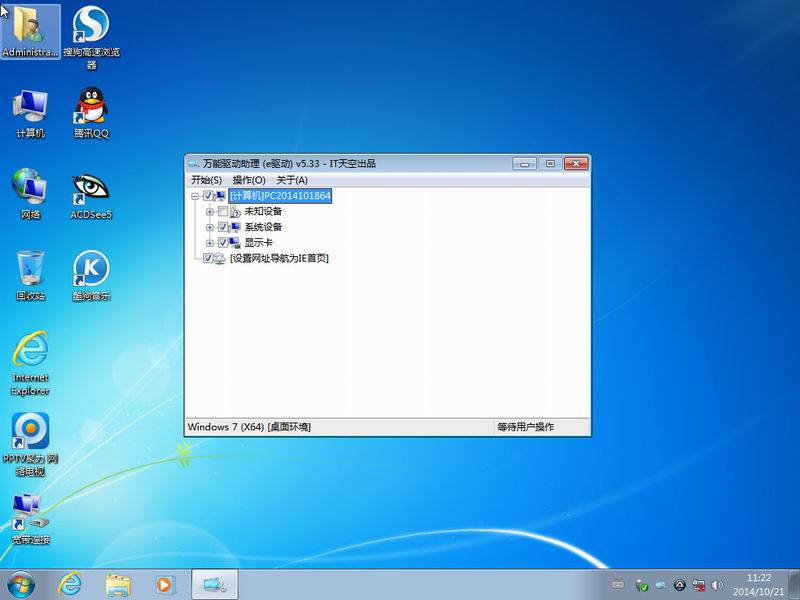Open the 开始(S) menu
The height and width of the screenshot is (600, 800).
click(206, 180)
